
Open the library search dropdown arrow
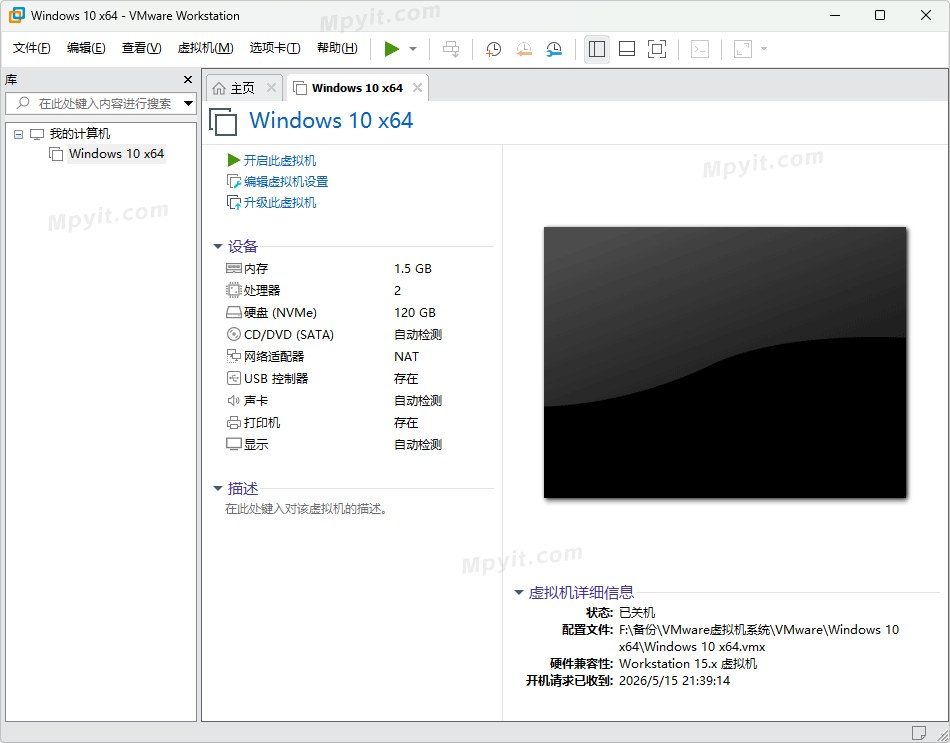[188, 104]
